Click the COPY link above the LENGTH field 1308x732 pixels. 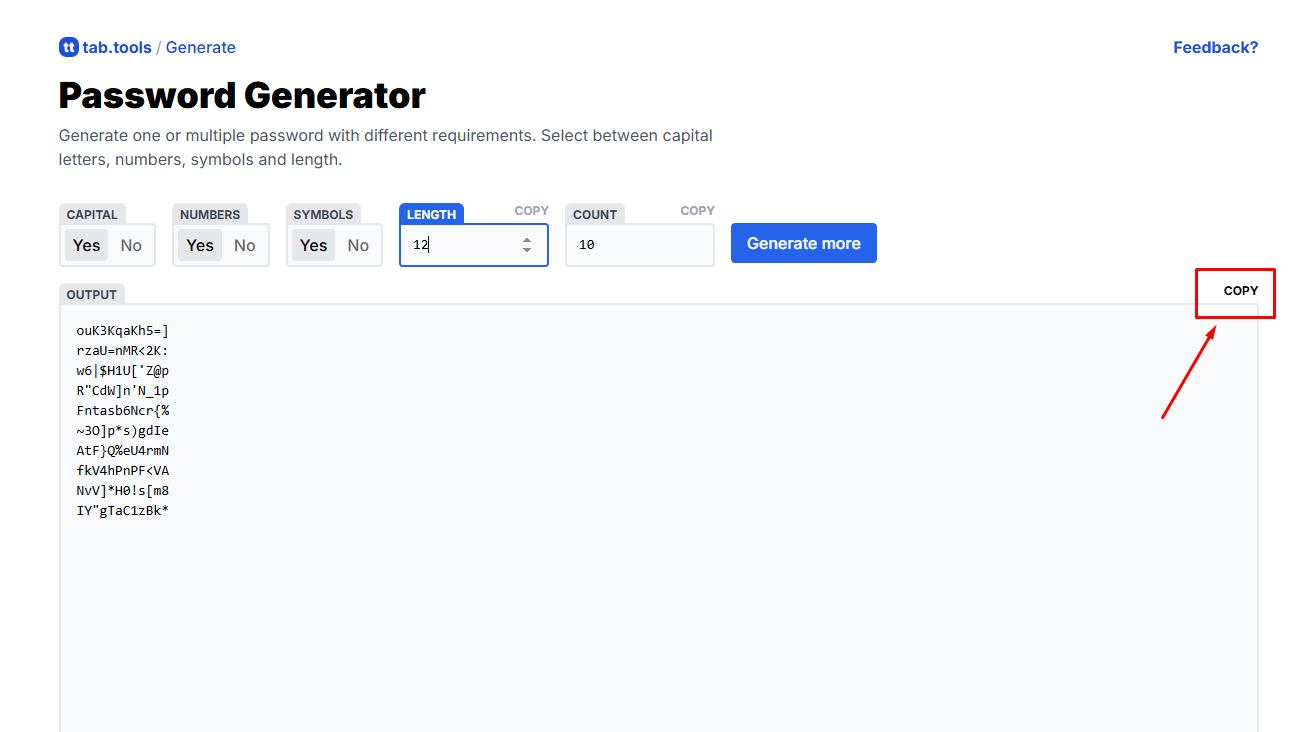click(531, 210)
